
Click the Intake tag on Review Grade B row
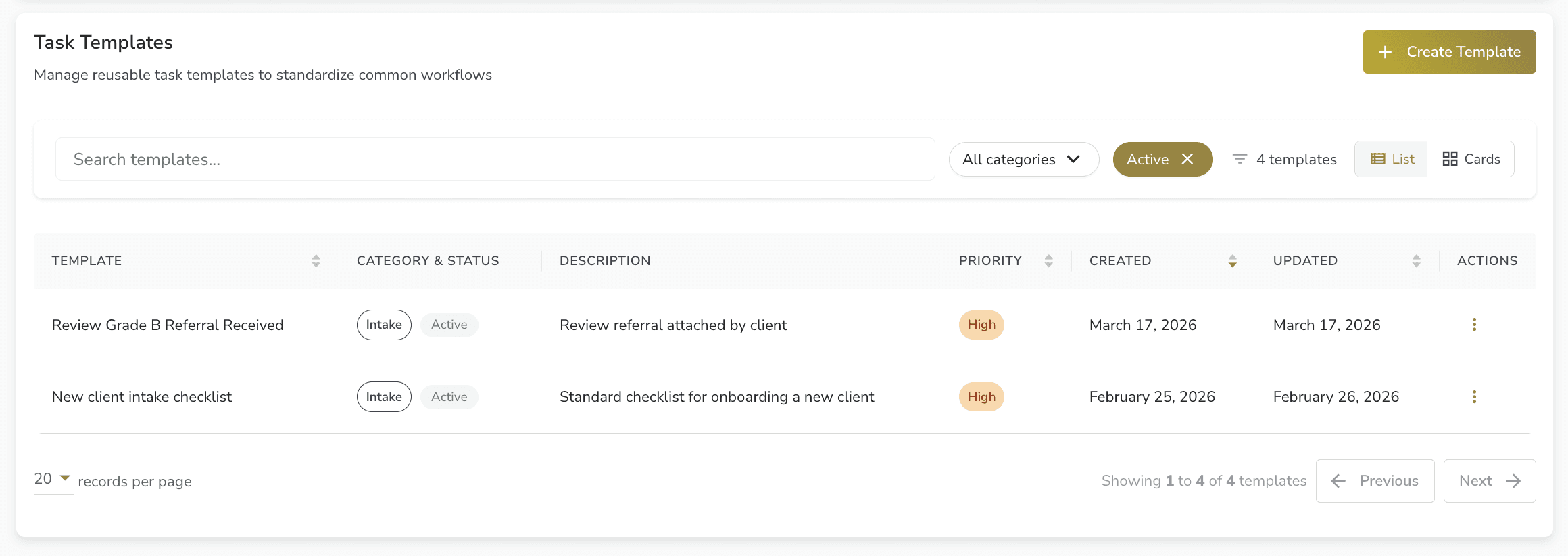point(384,325)
